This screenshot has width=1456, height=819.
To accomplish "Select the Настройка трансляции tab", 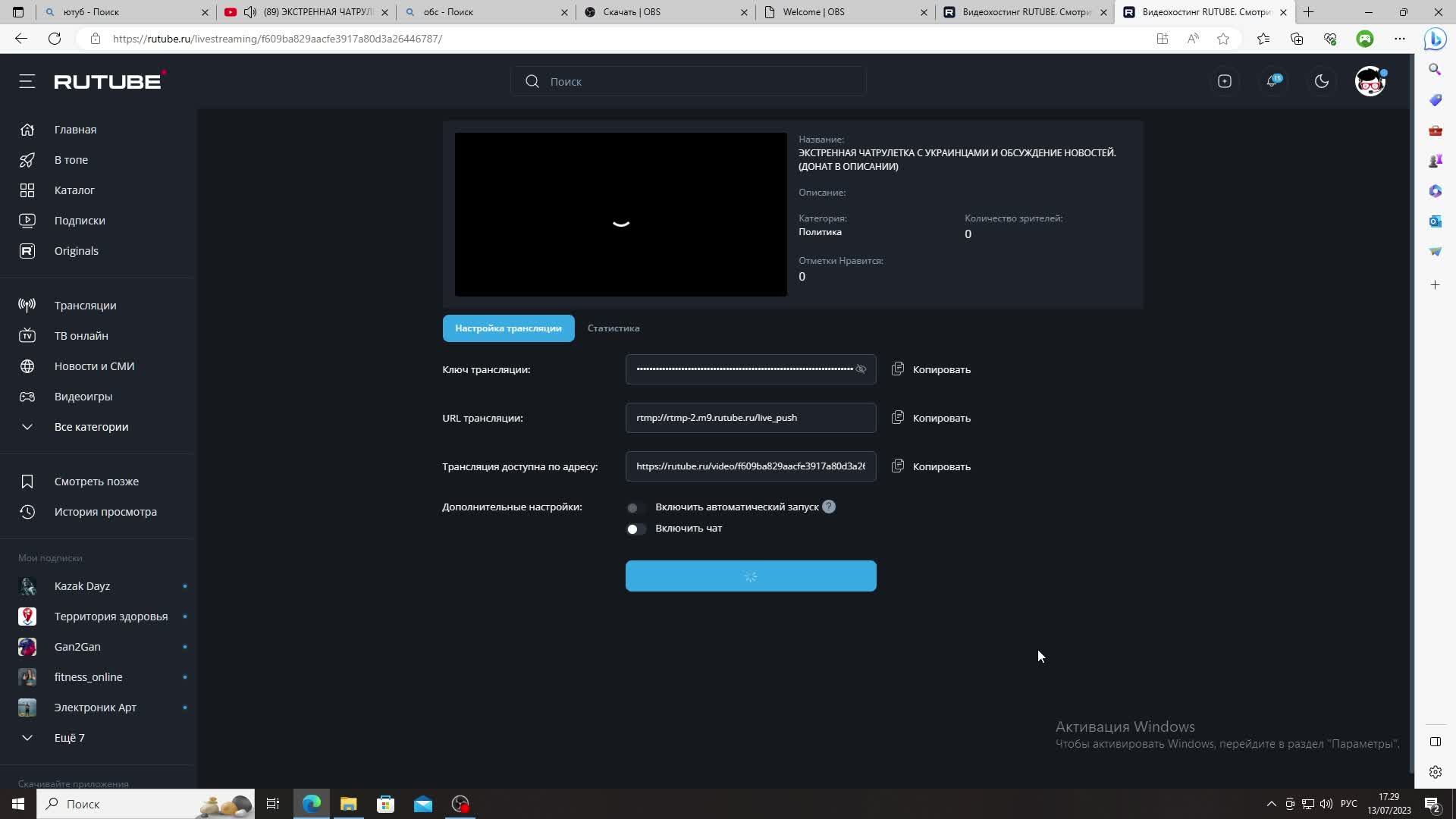I will [508, 328].
